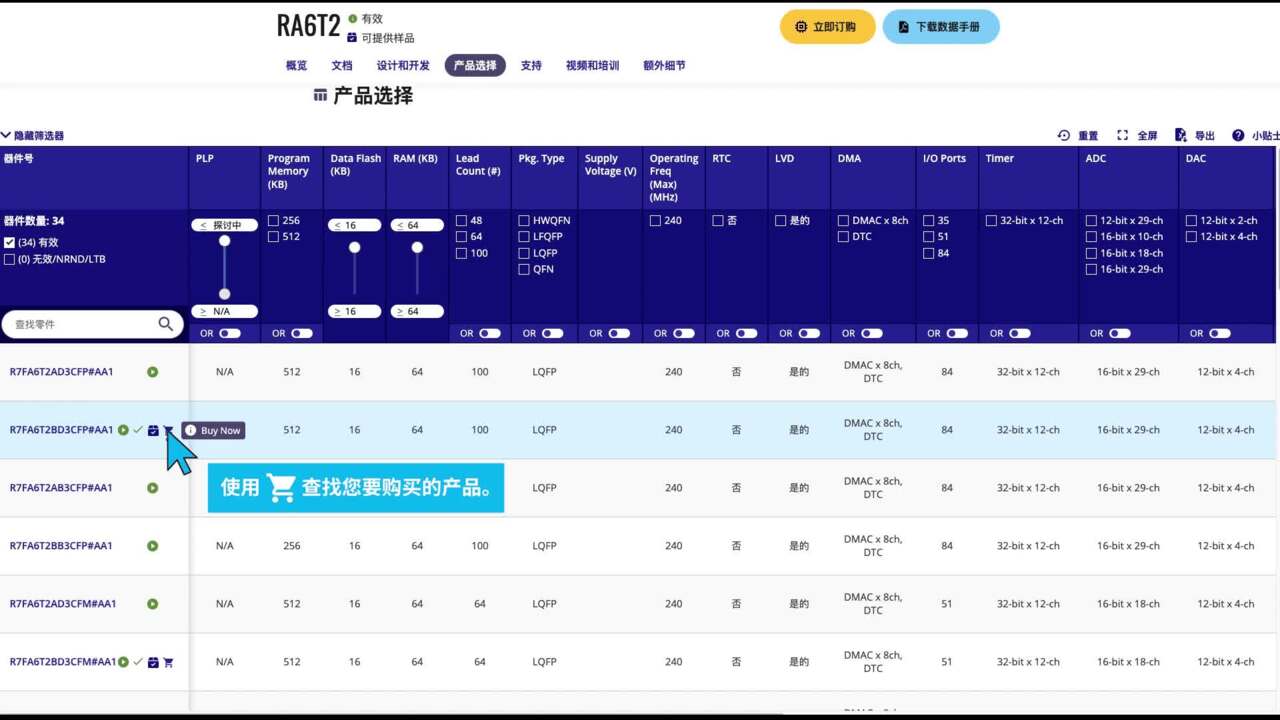Open part link R7FA6T2AD3CFM#AA1
1280x720 pixels.
pyautogui.click(x=63, y=604)
